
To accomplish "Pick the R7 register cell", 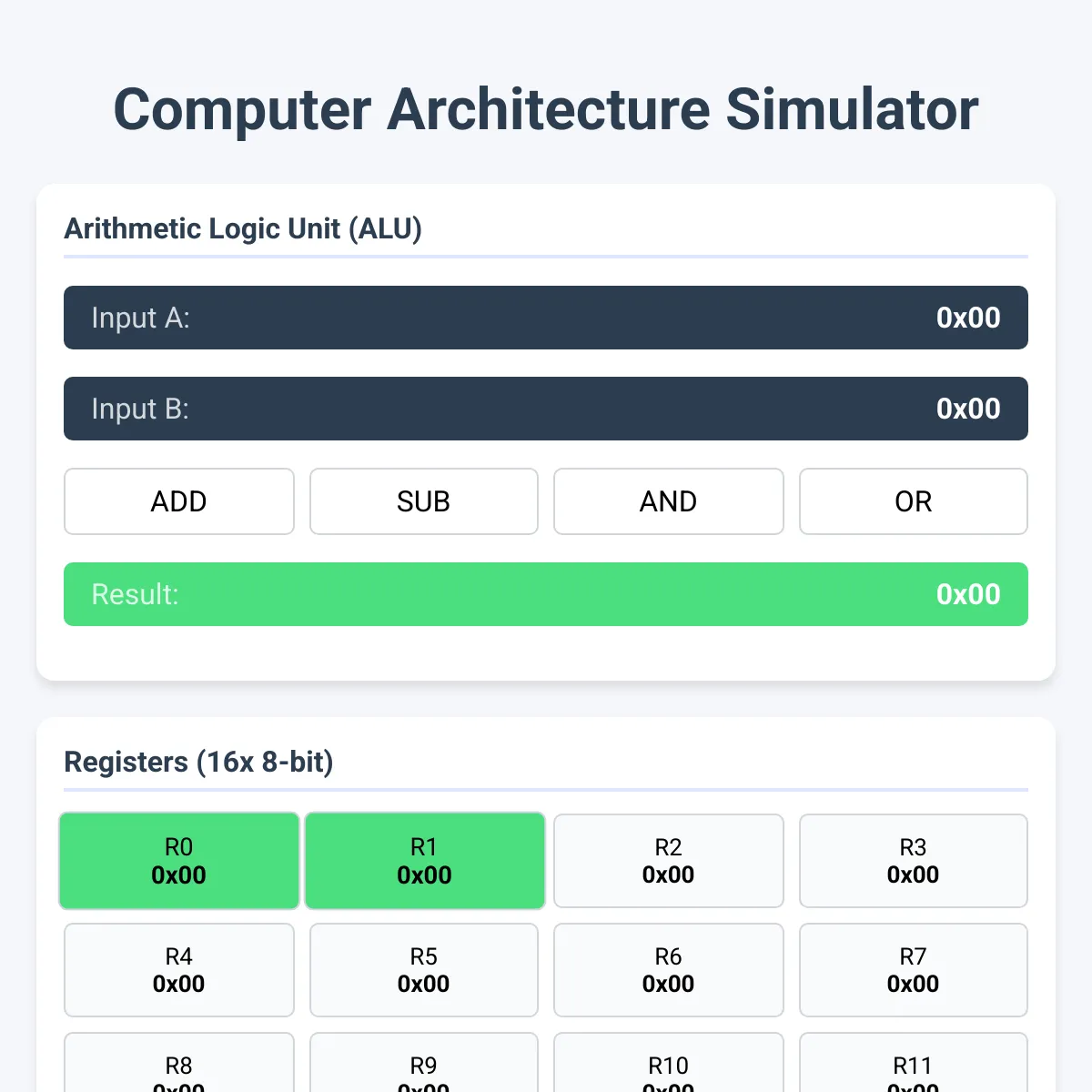I will 914,970.
